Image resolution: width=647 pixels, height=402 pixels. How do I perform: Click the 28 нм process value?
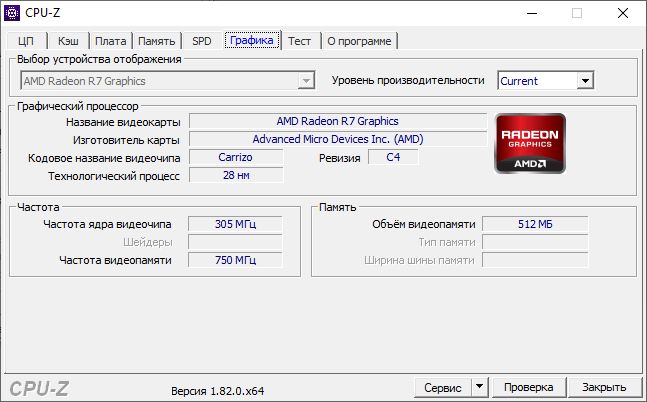pos(236,175)
